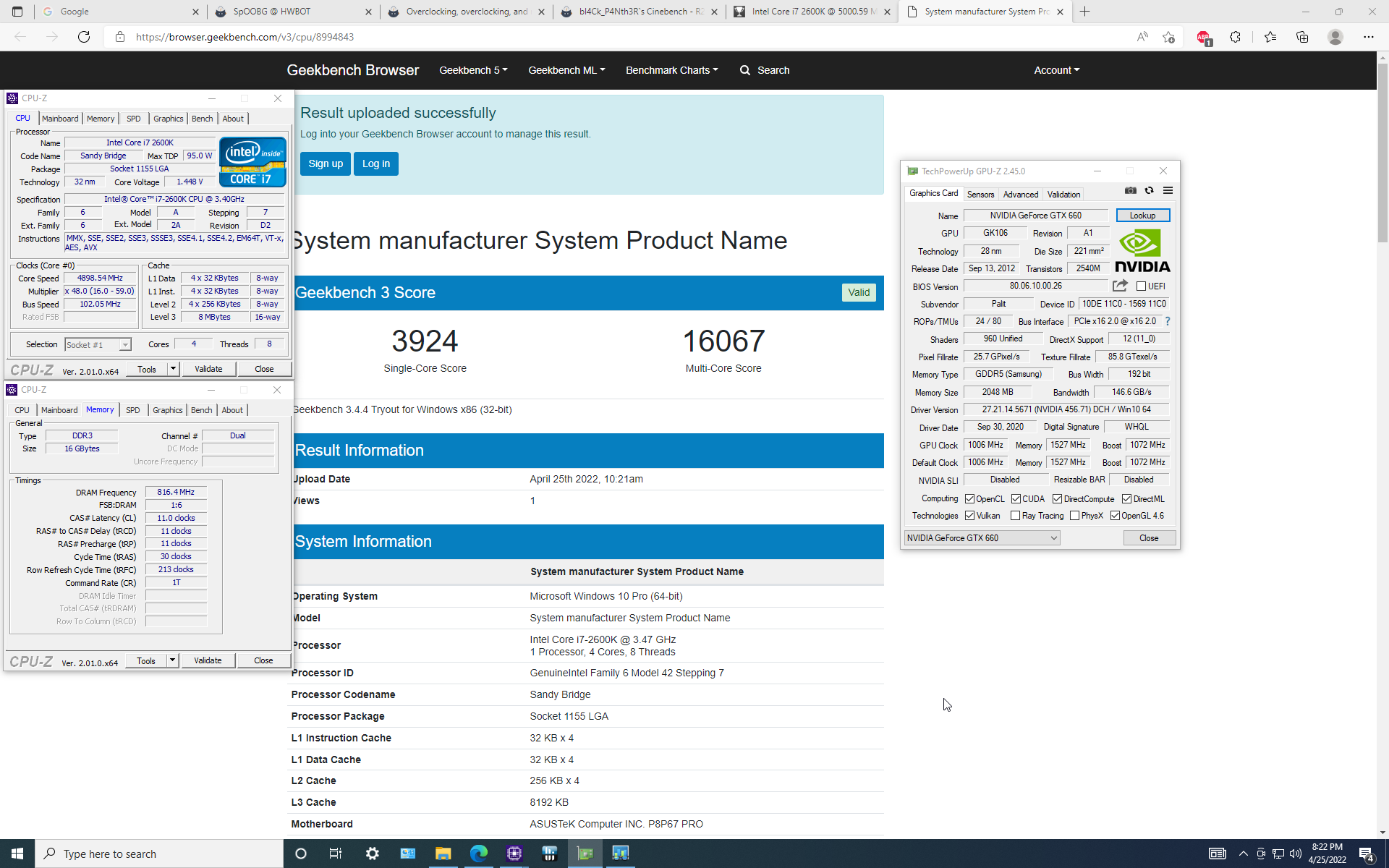Image resolution: width=1389 pixels, height=868 pixels.
Task: Toggle the Vulkan checkbox
Action: coord(970,516)
